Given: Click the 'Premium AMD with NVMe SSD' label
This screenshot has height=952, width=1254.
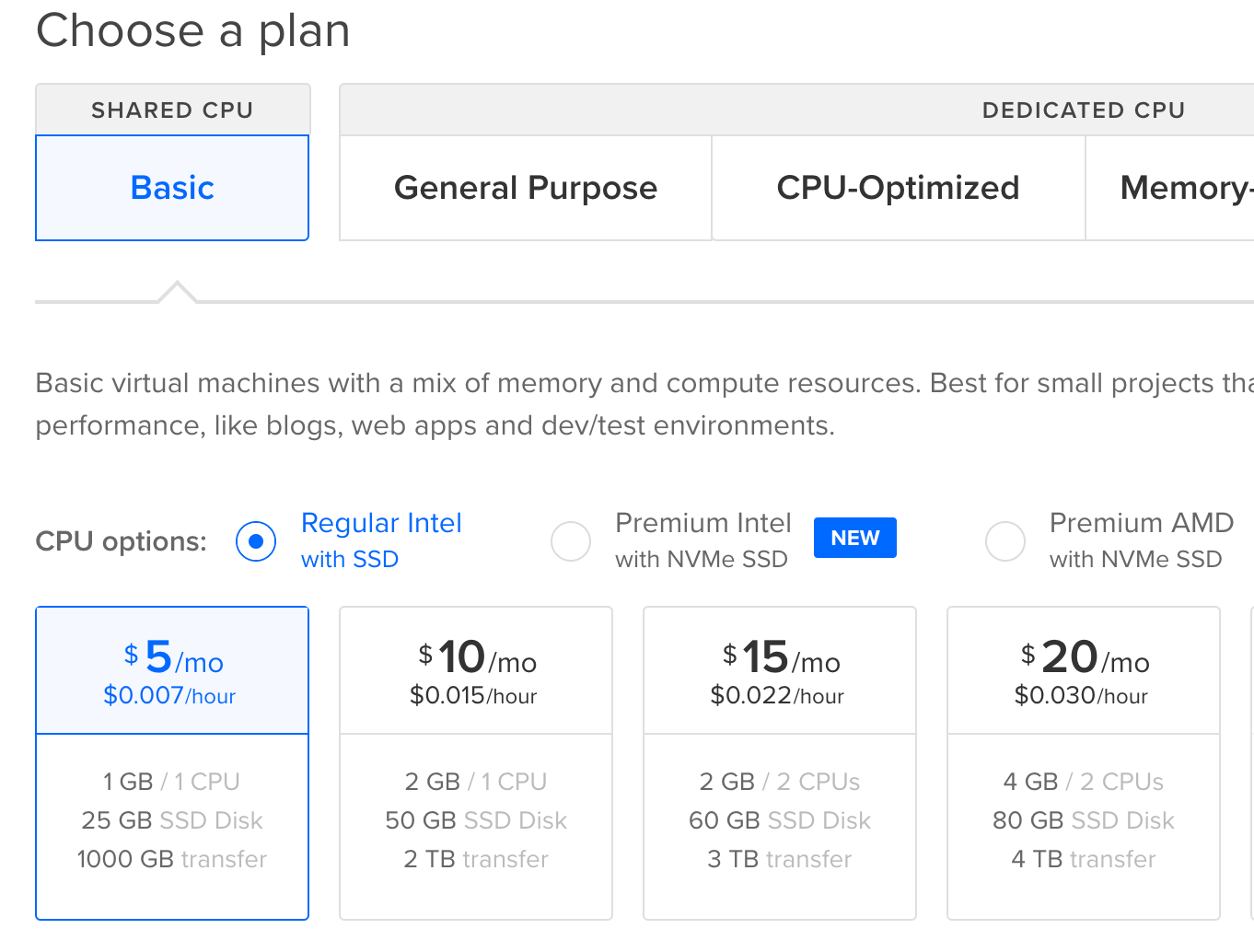Looking at the screenshot, I should (1140, 540).
